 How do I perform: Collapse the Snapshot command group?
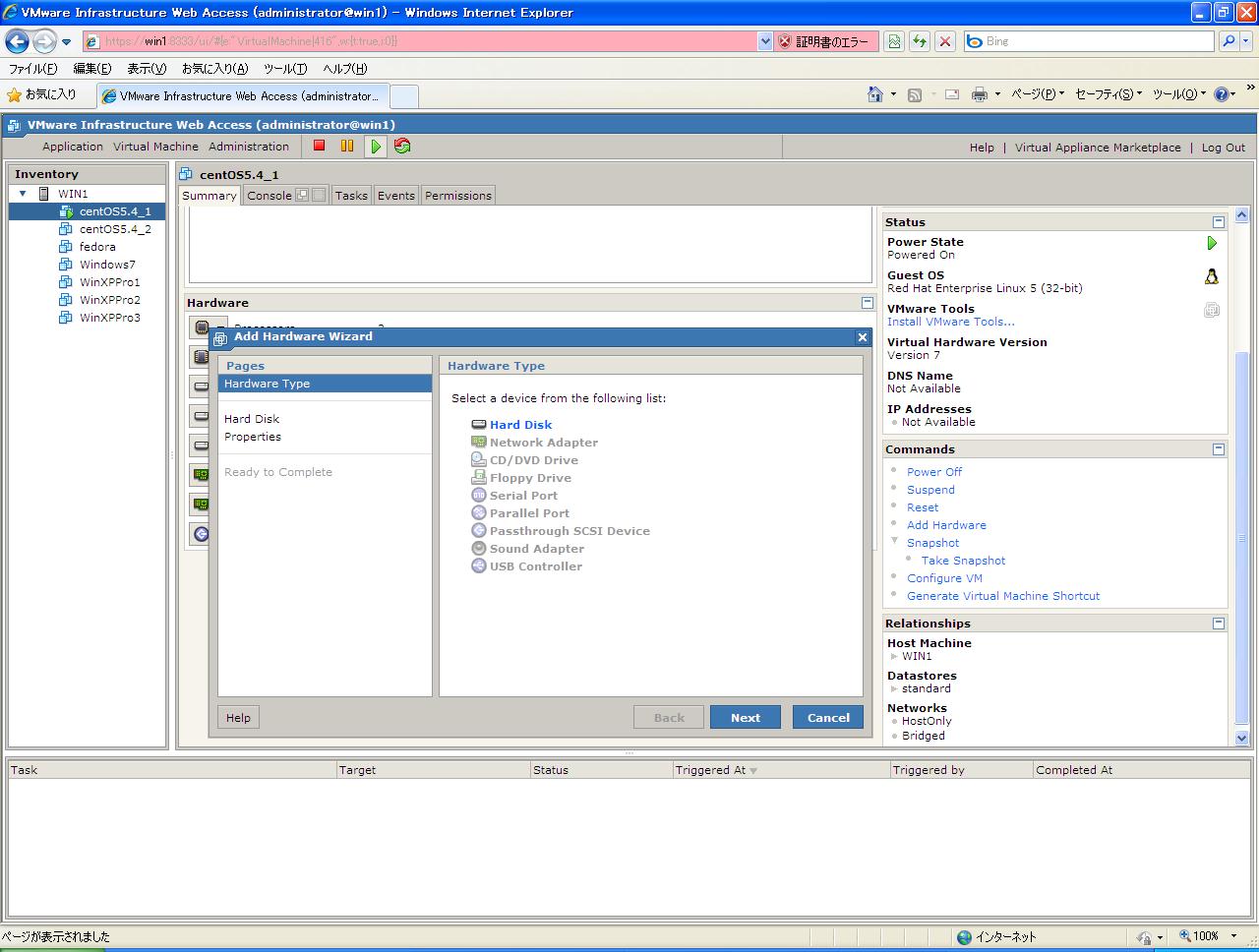(895, 542)
